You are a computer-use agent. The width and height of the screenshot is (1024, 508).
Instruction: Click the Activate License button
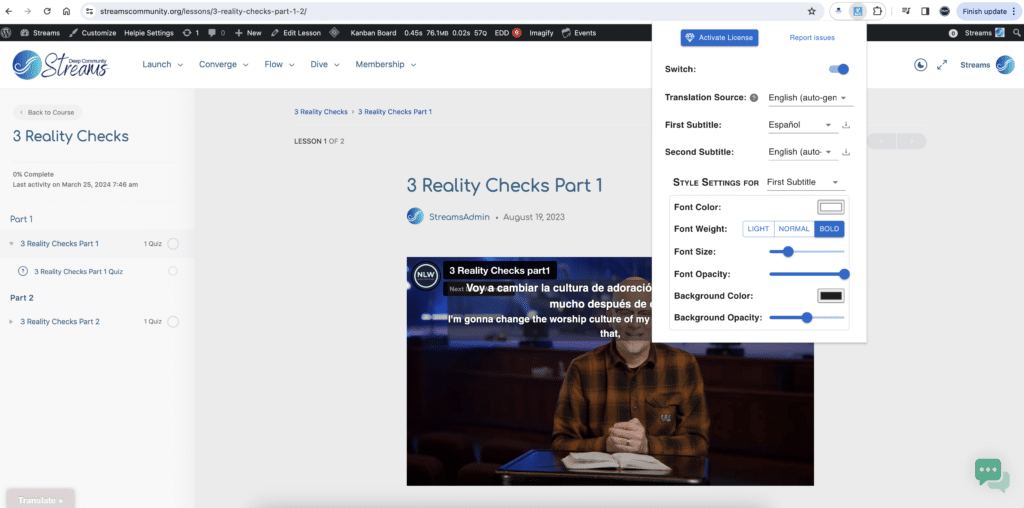coord(719,38)
